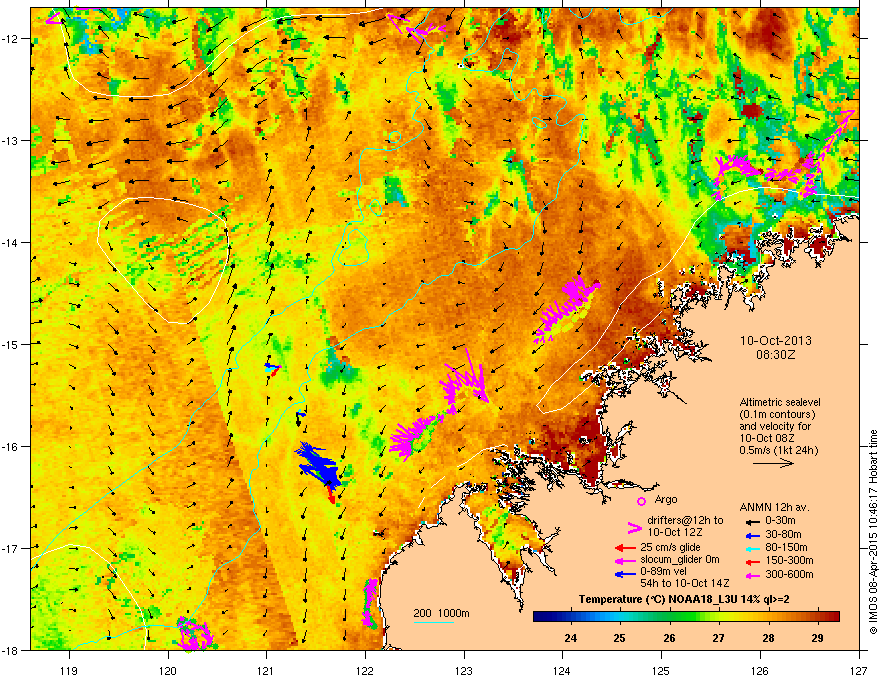Click the black arrow beside ANMN 0-30m

coord(751,521)
